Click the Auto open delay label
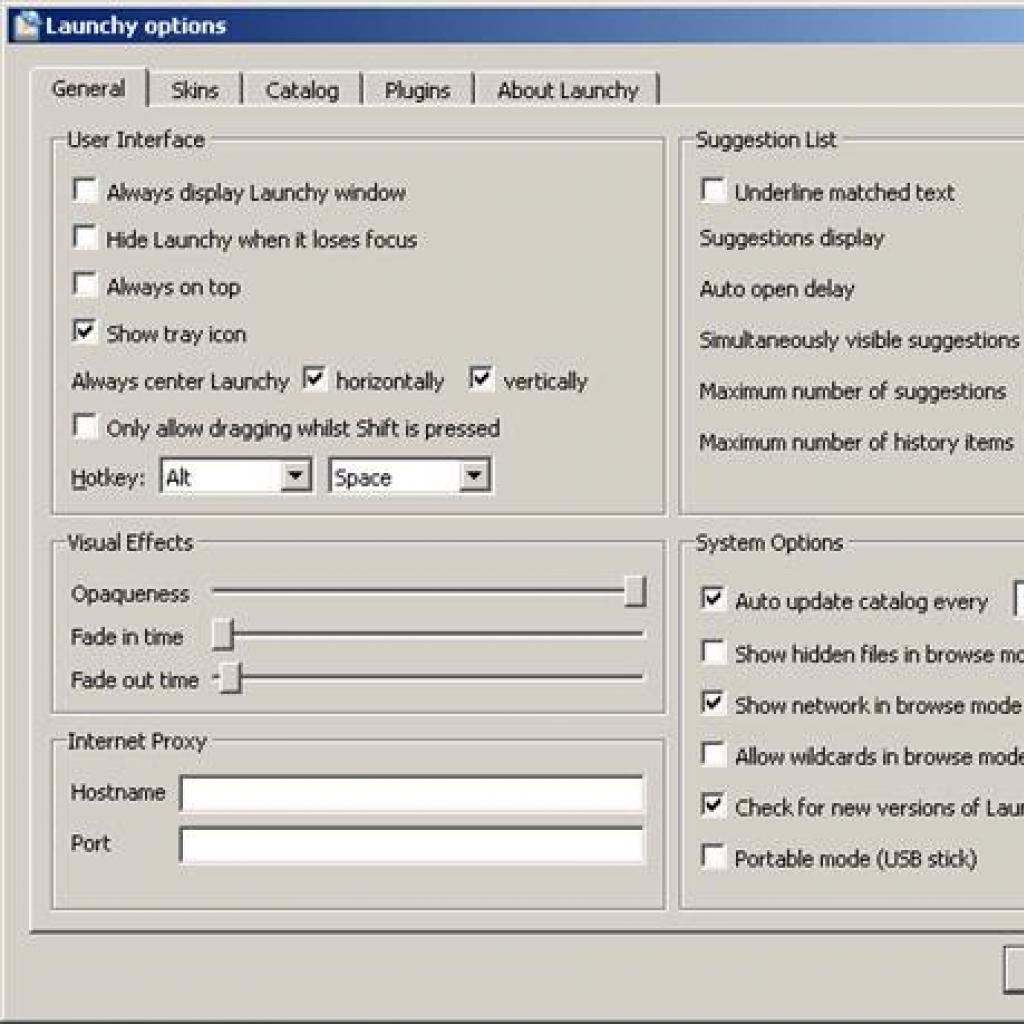Image resolution: width=1024 pixels, height=1024 pixels. [x=776, y=289]
